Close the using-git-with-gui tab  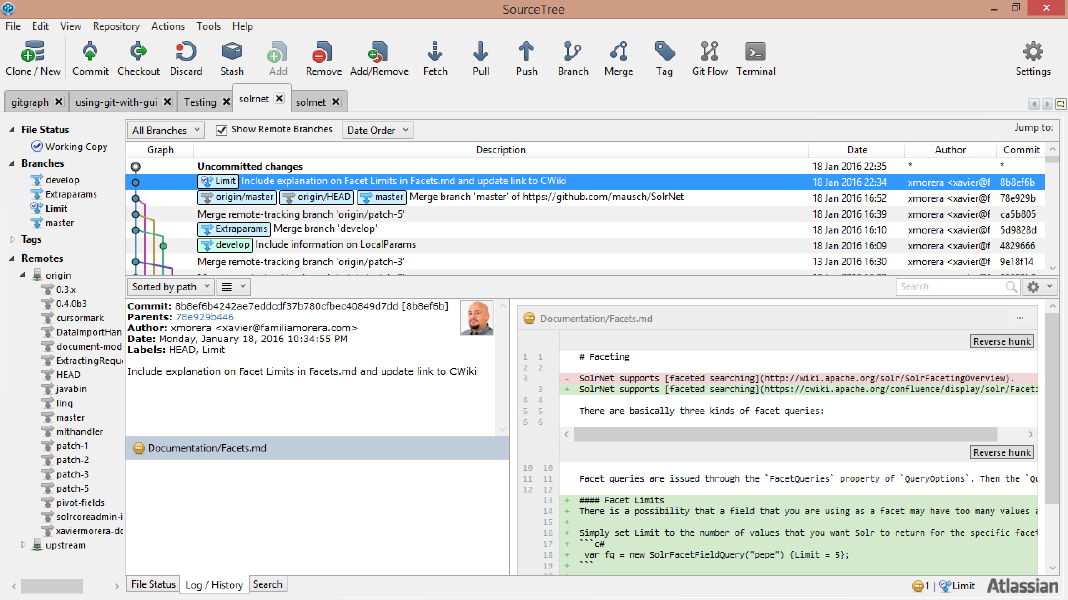point(168,101)
